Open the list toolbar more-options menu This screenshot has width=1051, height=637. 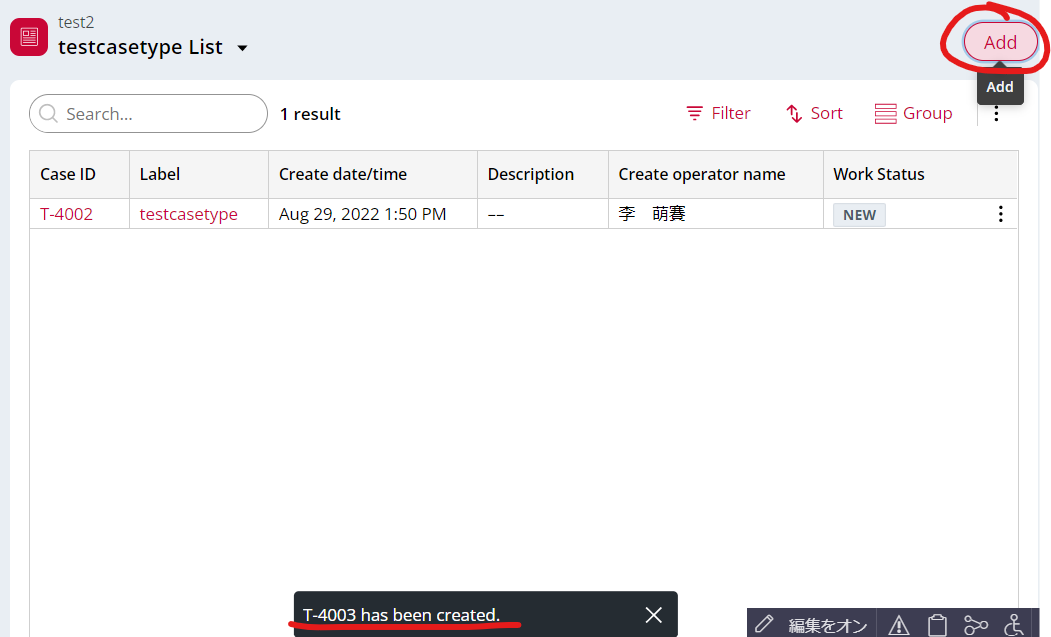point(996,114)
